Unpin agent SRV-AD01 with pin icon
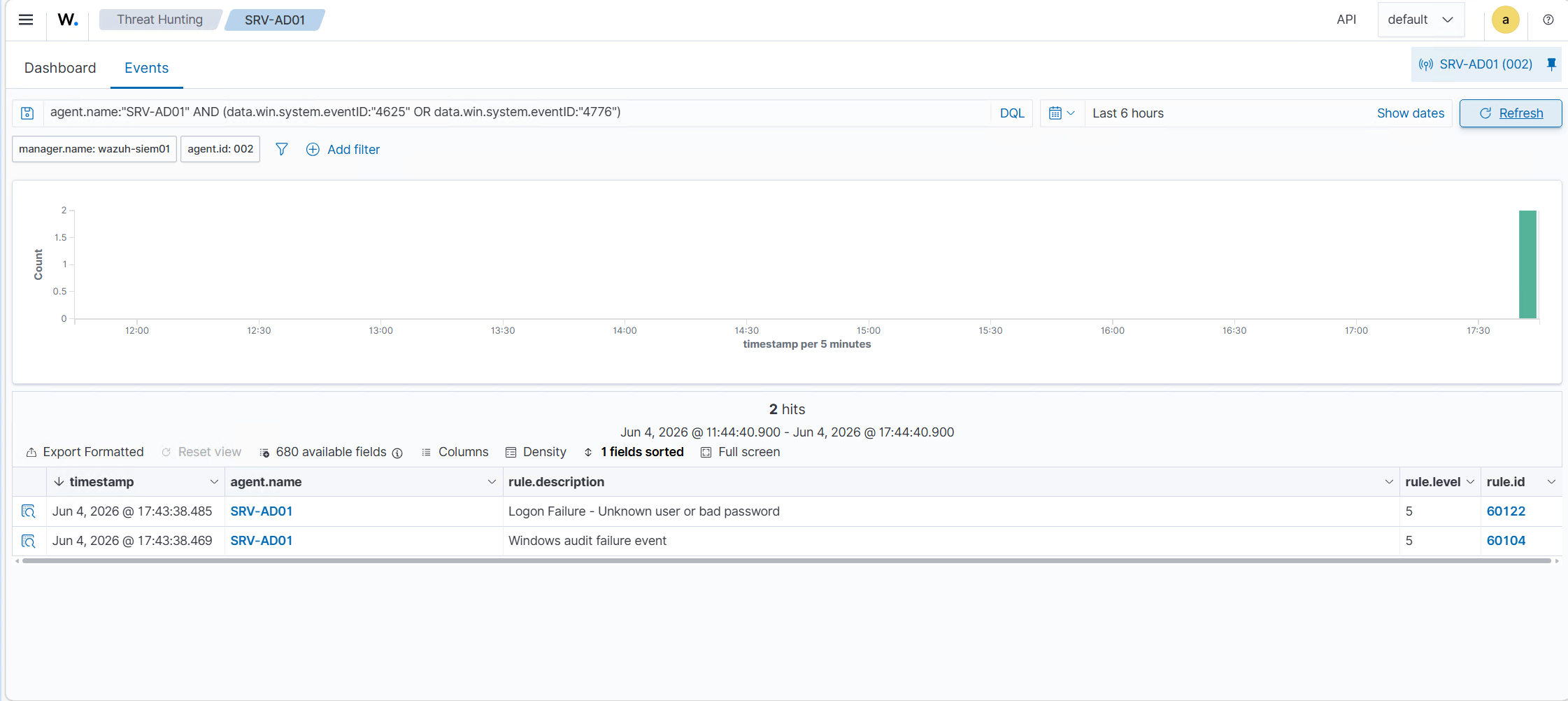The height and width of the screenshot is (701, 1568). tap(1551, 64)
